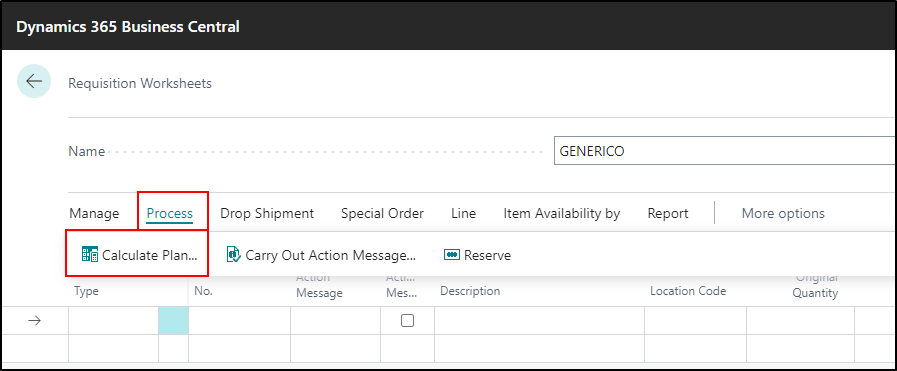The height and width of the screenshot is (371, 897).
Task: Open the Special Order menu
Action: [383, 214]
